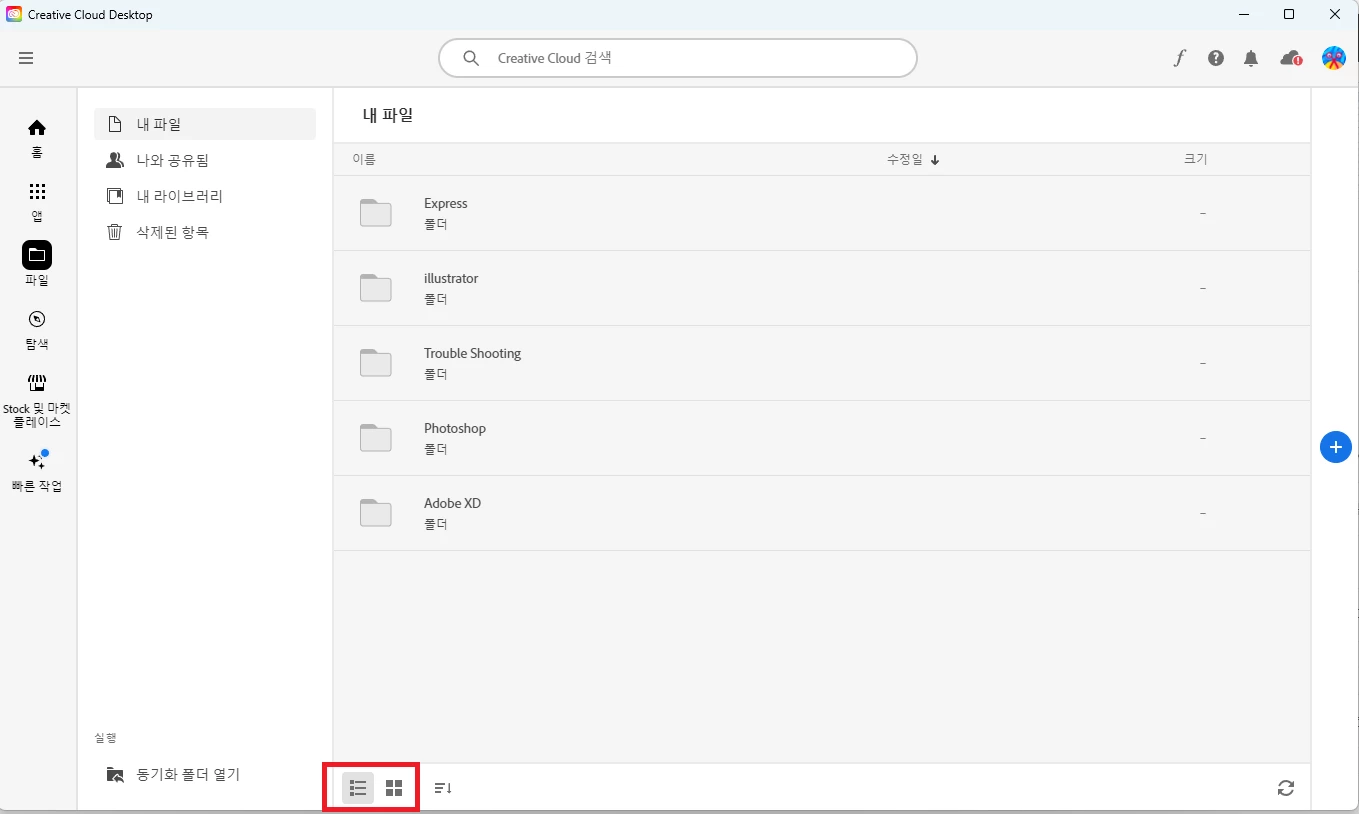Select the Photoshop folder name
Viewport: 1359px width, 814px height.
pos(455,428)
